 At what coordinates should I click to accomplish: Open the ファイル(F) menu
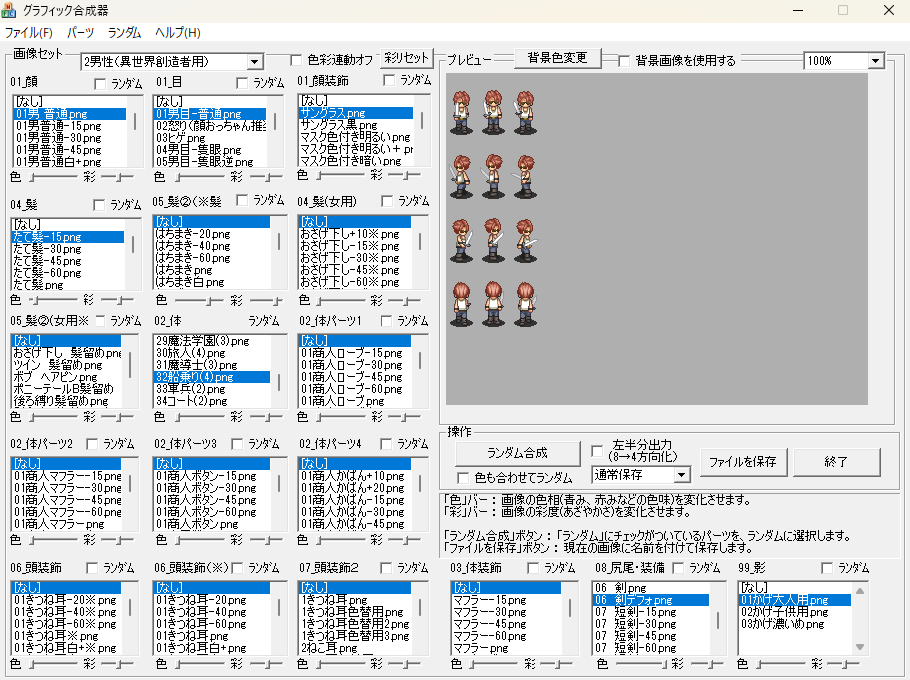[28, 33]
